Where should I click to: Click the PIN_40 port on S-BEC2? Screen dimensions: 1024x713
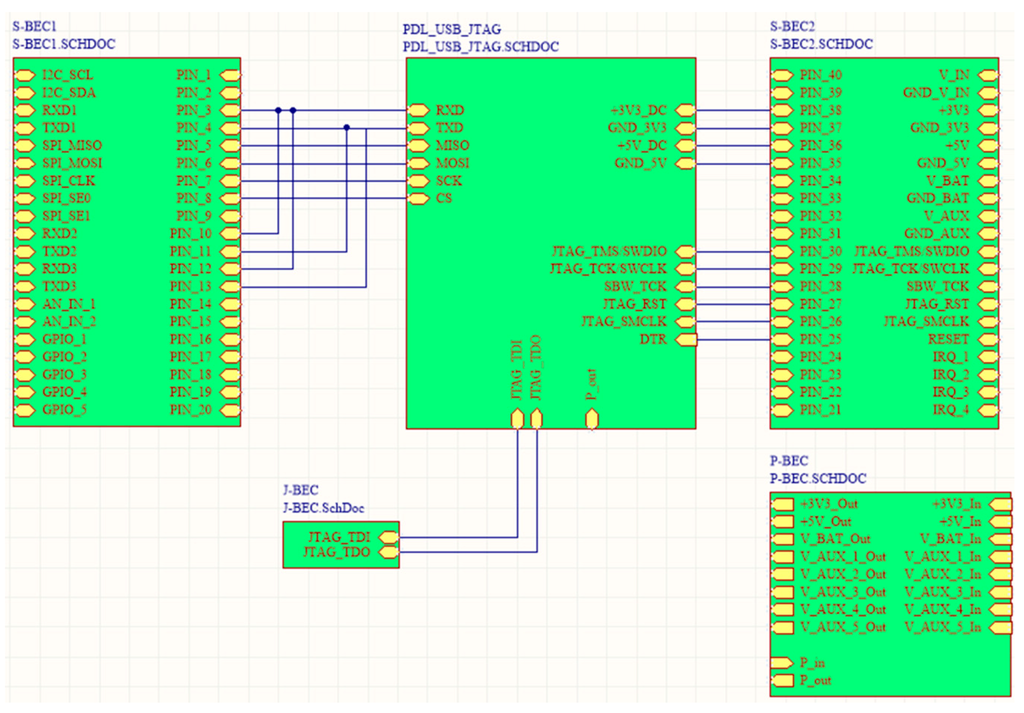click(x=781, y=75)
